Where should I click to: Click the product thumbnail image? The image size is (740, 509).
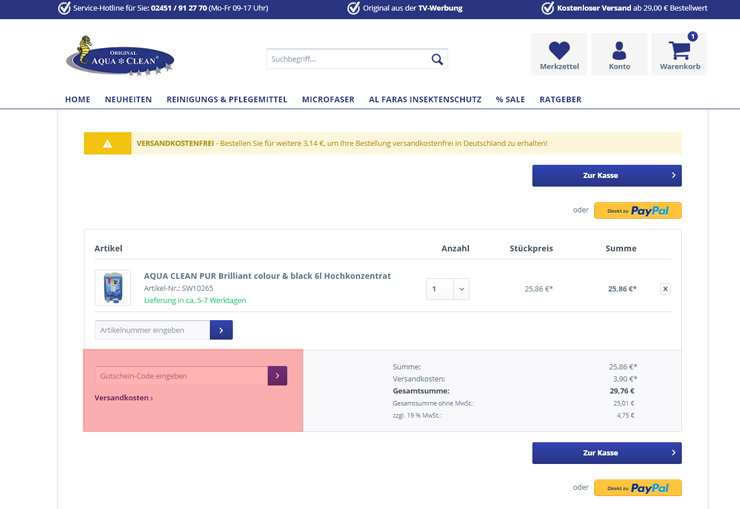coord(113,288)
